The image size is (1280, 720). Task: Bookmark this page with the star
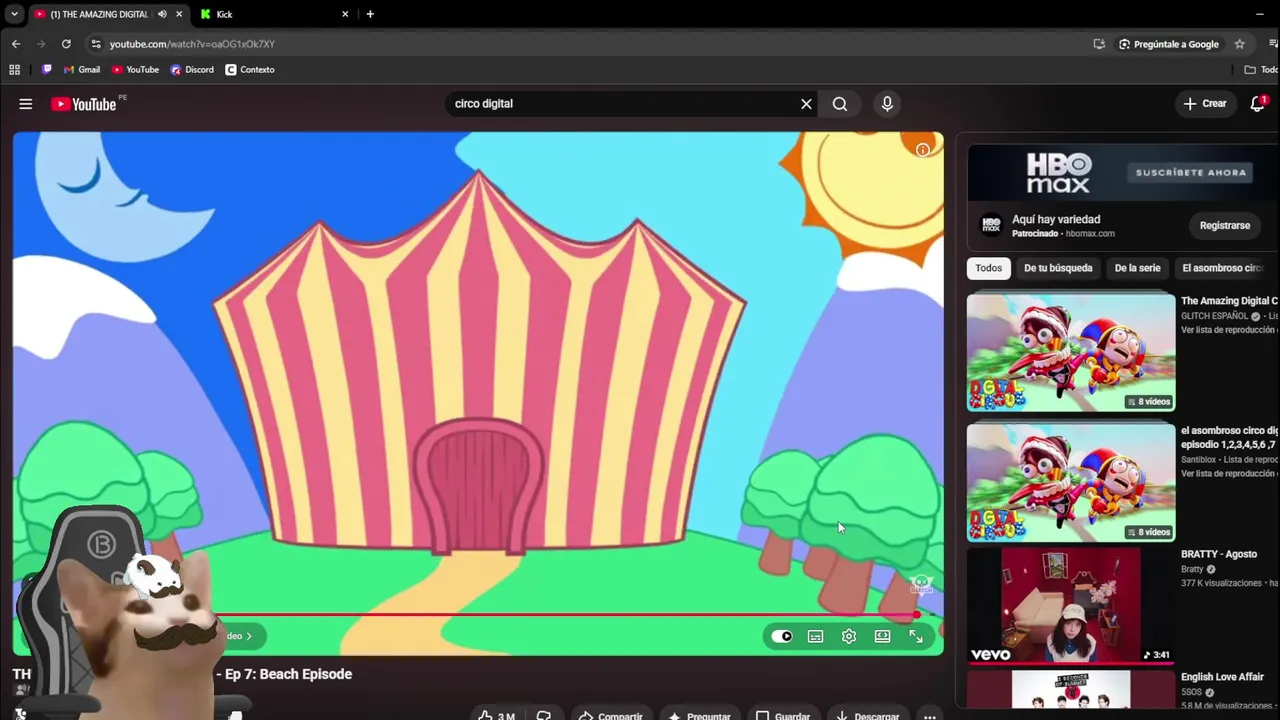pyautogui.click(x=1240, y=44)
